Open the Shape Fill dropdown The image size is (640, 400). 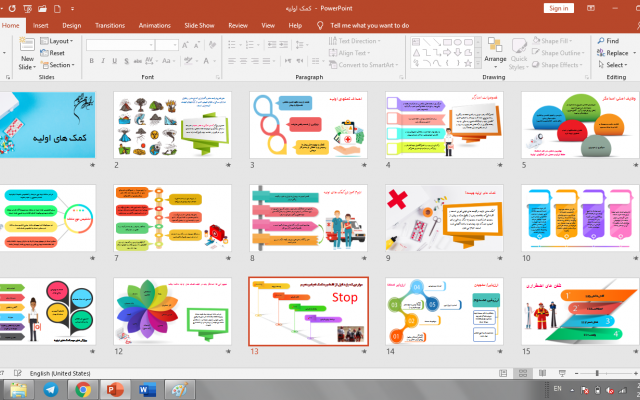[552, 41]
